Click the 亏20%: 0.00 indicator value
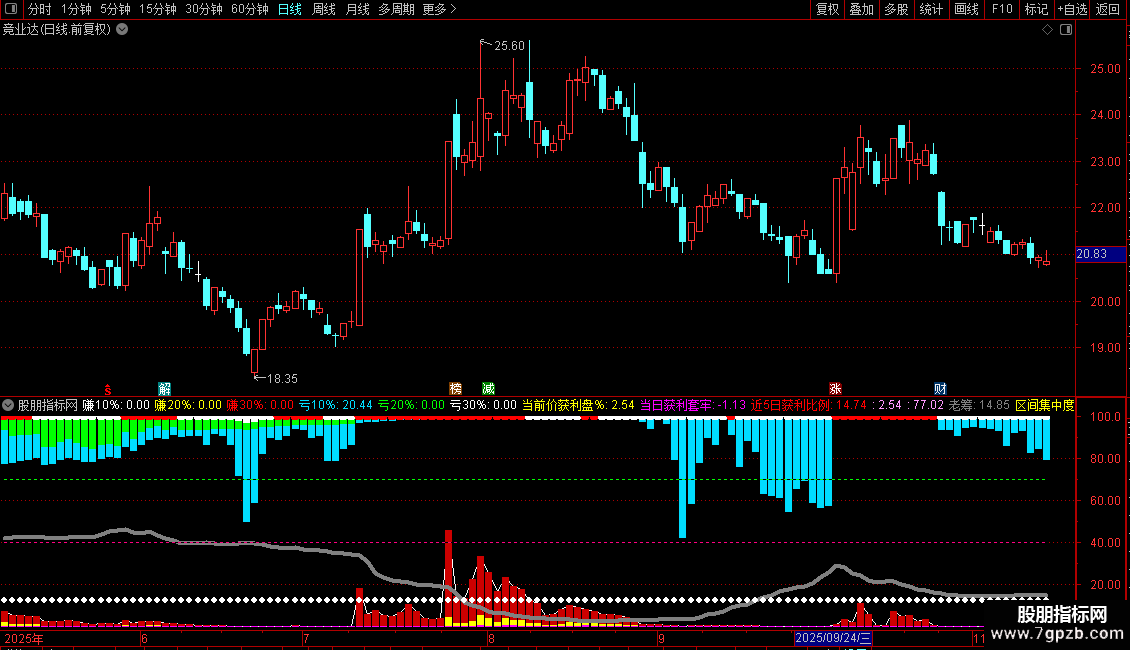 pos(411,405)
